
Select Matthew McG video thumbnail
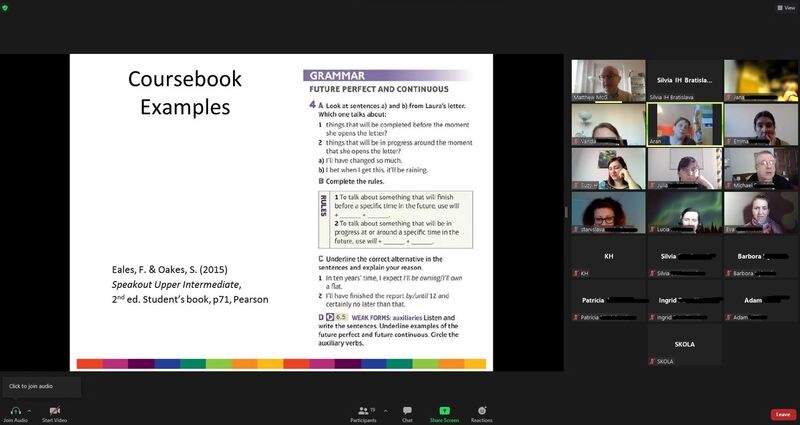[608, 81]
